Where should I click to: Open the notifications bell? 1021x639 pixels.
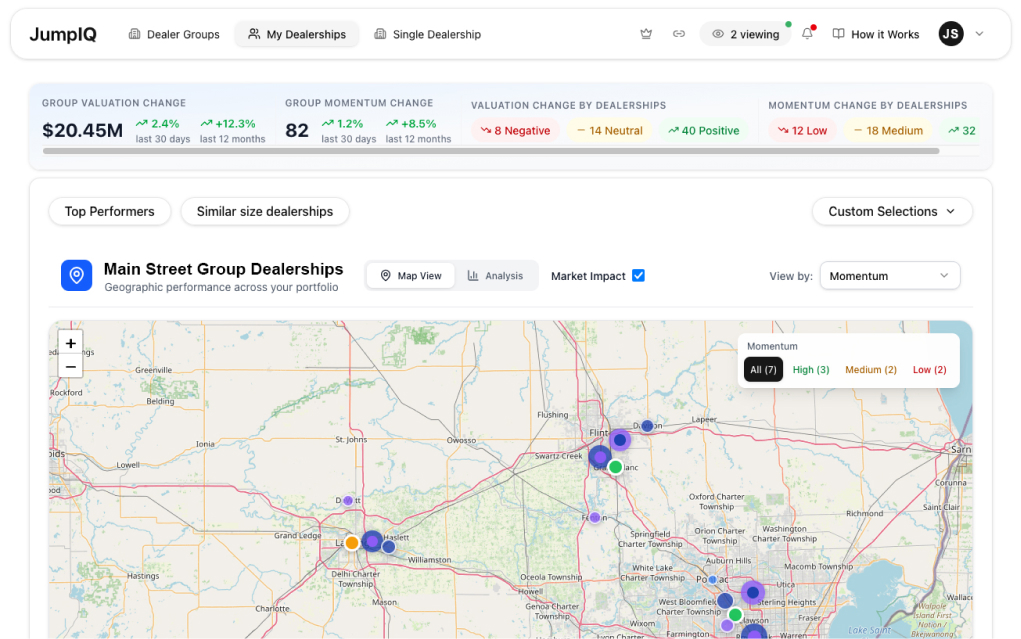[808, 34]
